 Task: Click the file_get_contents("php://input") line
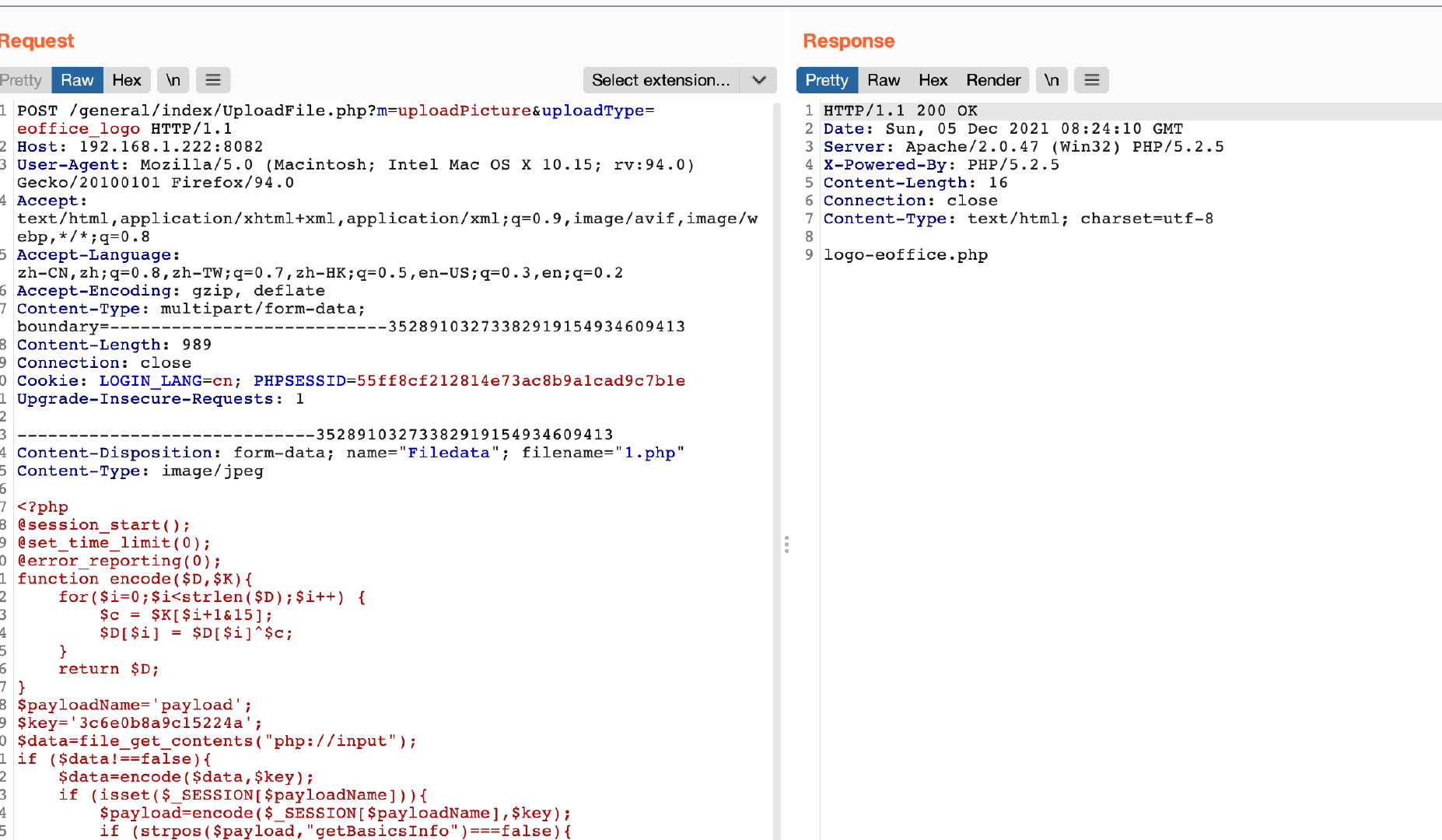tap(217, 741)
